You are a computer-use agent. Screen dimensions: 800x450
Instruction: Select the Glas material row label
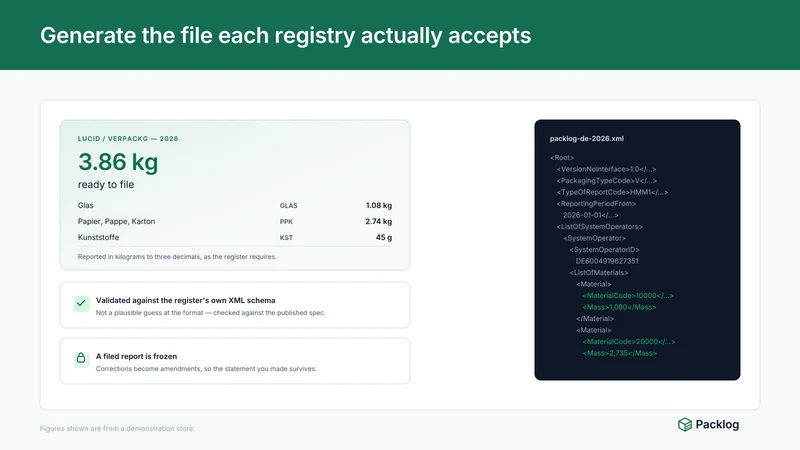pos(86,205)
